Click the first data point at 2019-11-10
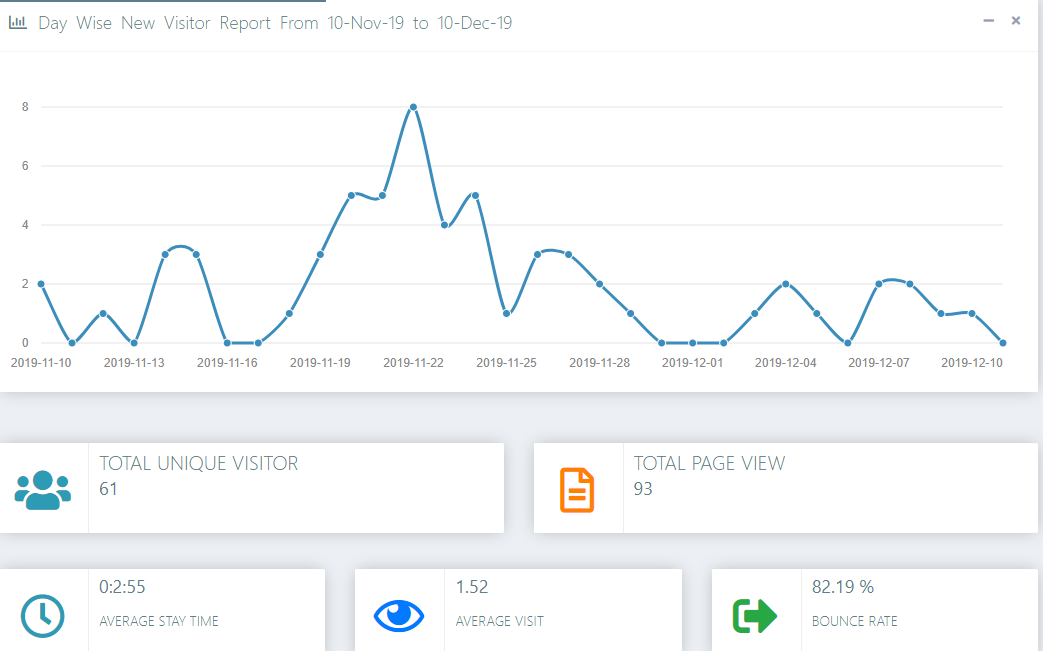The height and width of the screenshot is (651, 1043). [x=41, y=284]
